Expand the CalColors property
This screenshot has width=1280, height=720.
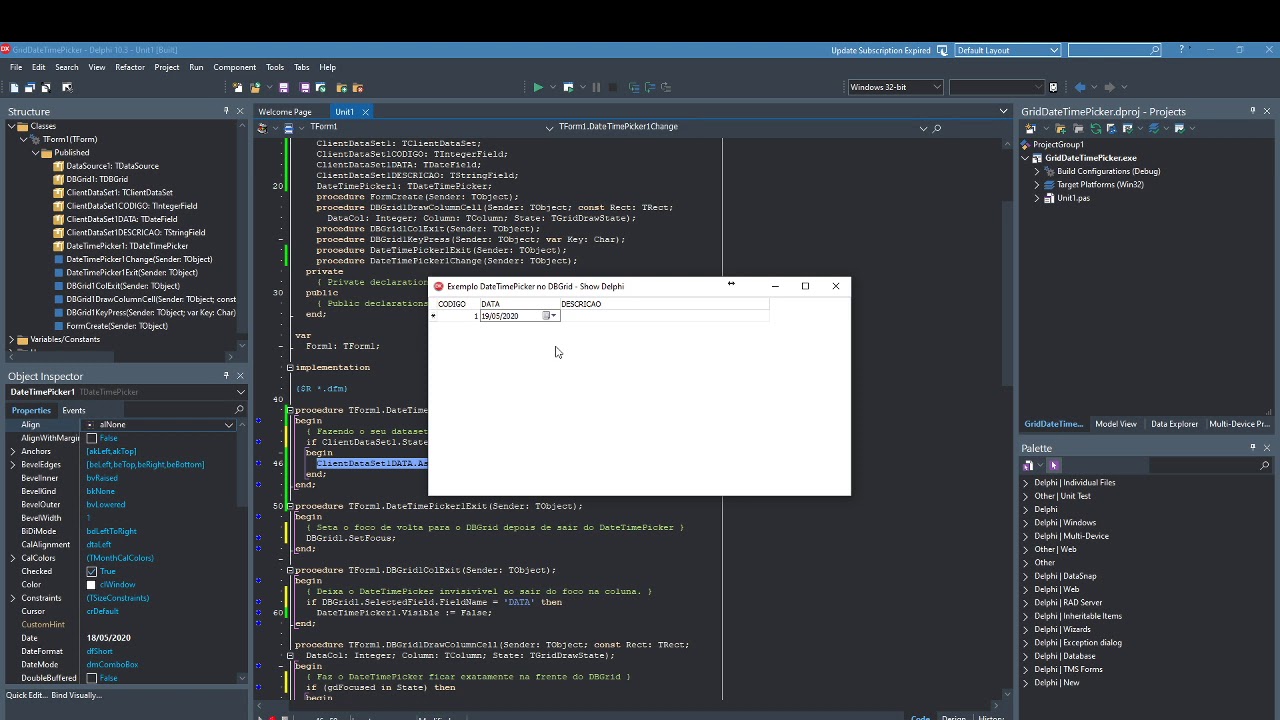tap(13, 558)
